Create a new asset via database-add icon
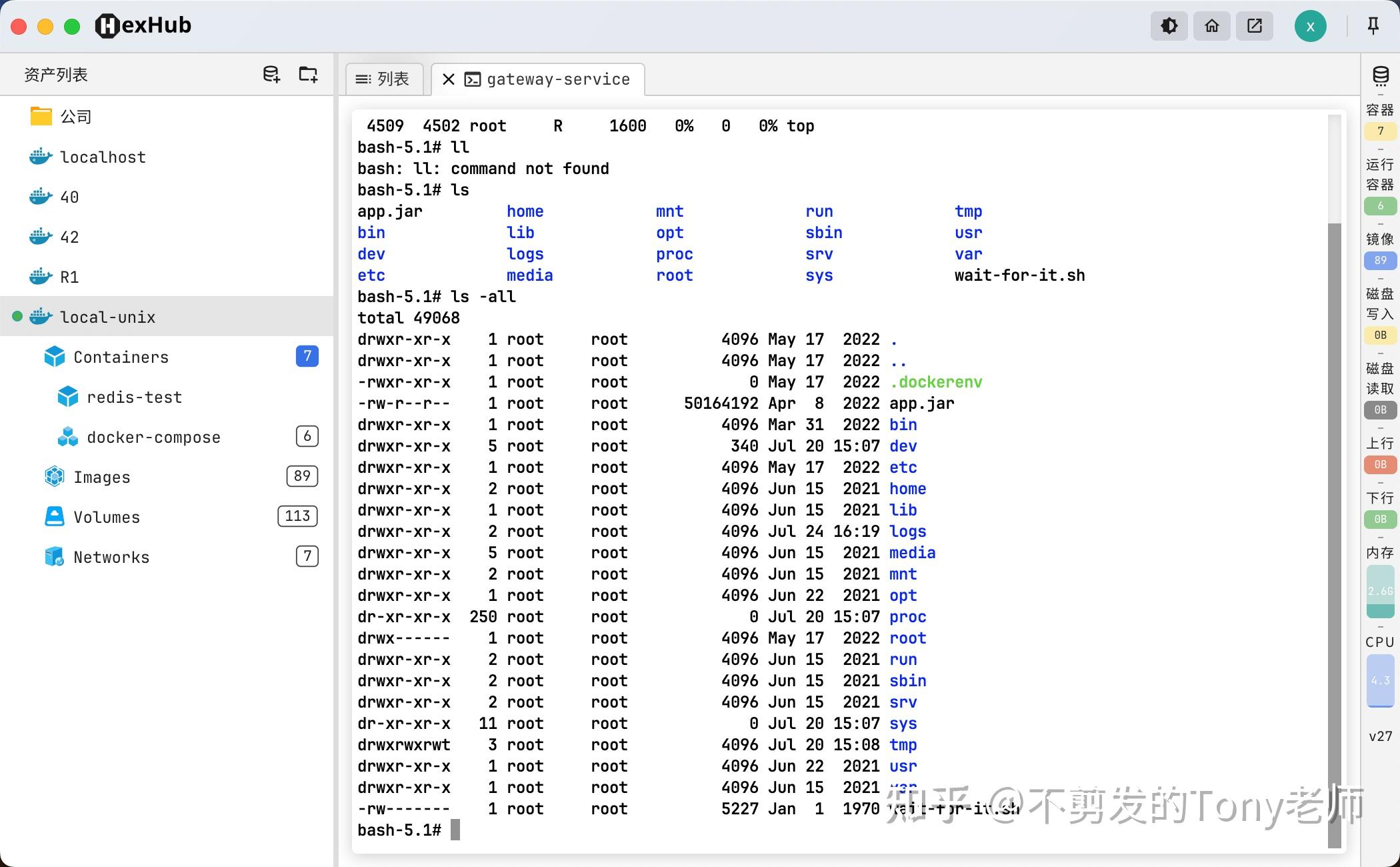Screen dimensions: 1400x867 pos(271,74)
